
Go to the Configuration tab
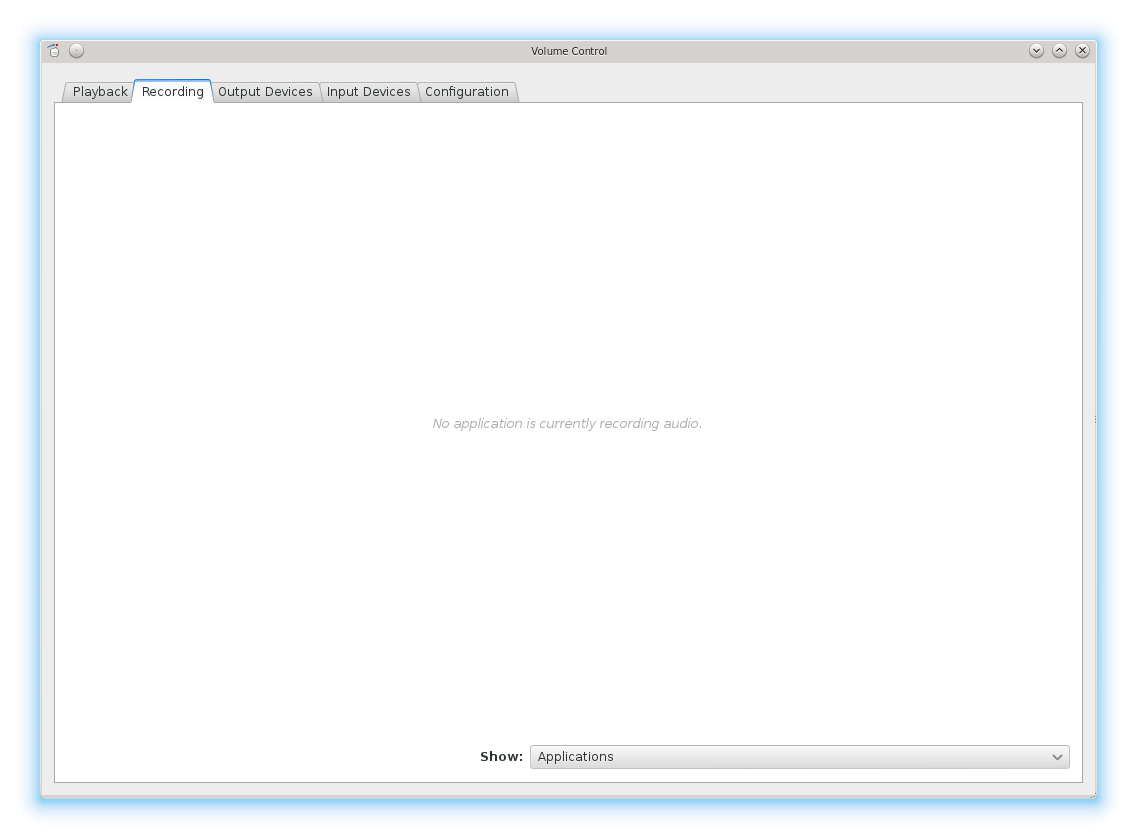click(467, 92)
